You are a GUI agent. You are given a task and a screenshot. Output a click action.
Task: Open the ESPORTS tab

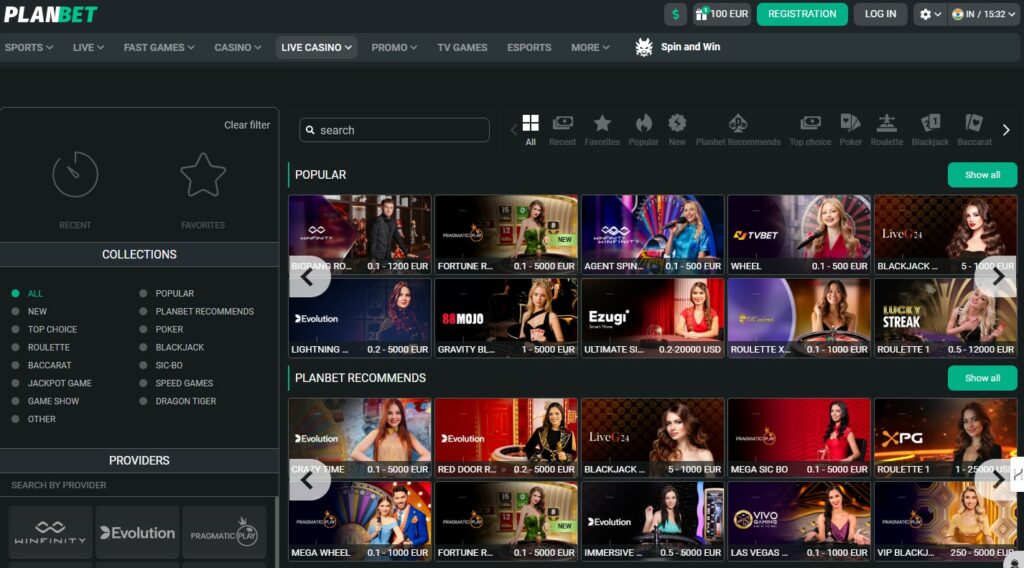click(529, 47)
